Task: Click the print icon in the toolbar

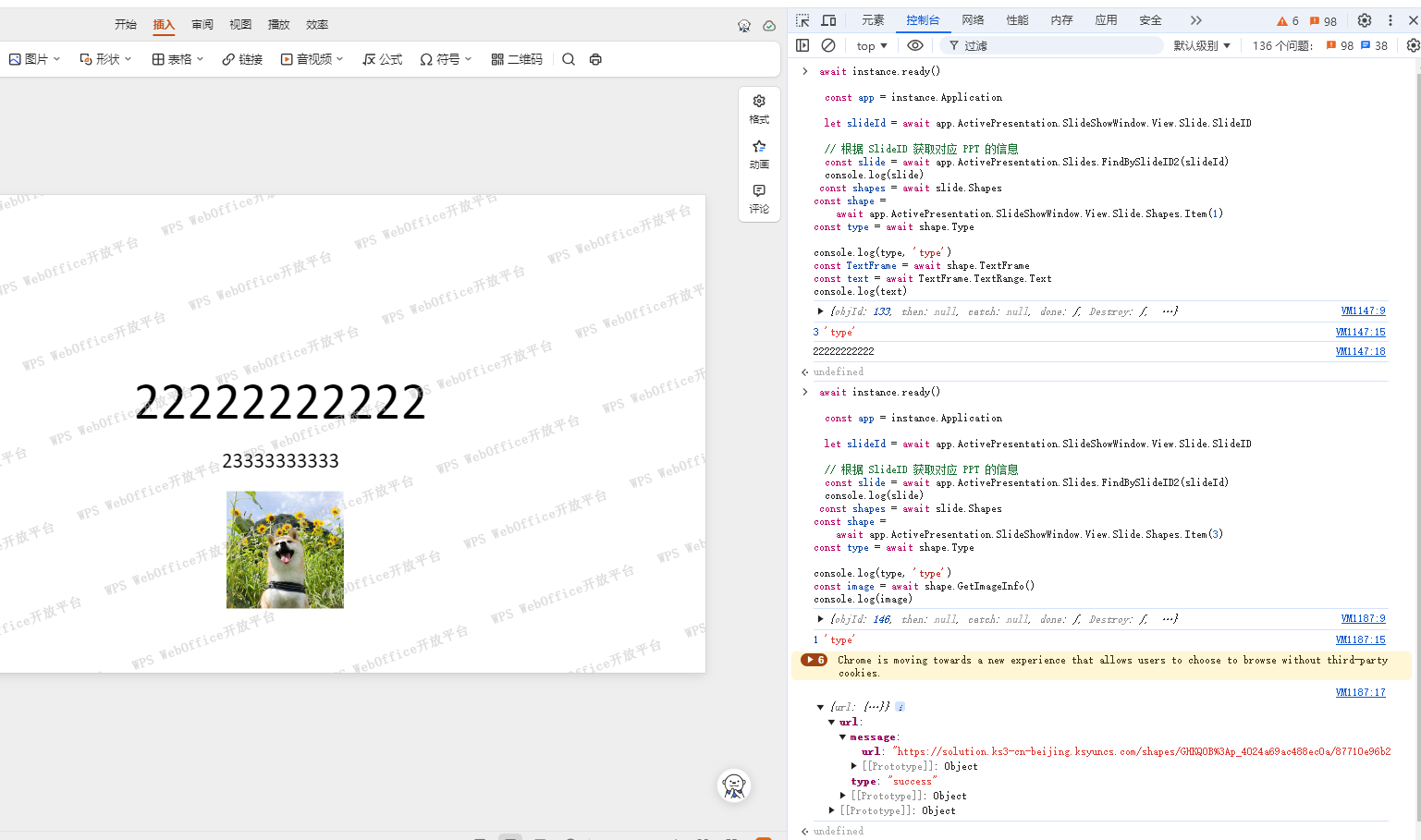Action: tap(595, 59)
